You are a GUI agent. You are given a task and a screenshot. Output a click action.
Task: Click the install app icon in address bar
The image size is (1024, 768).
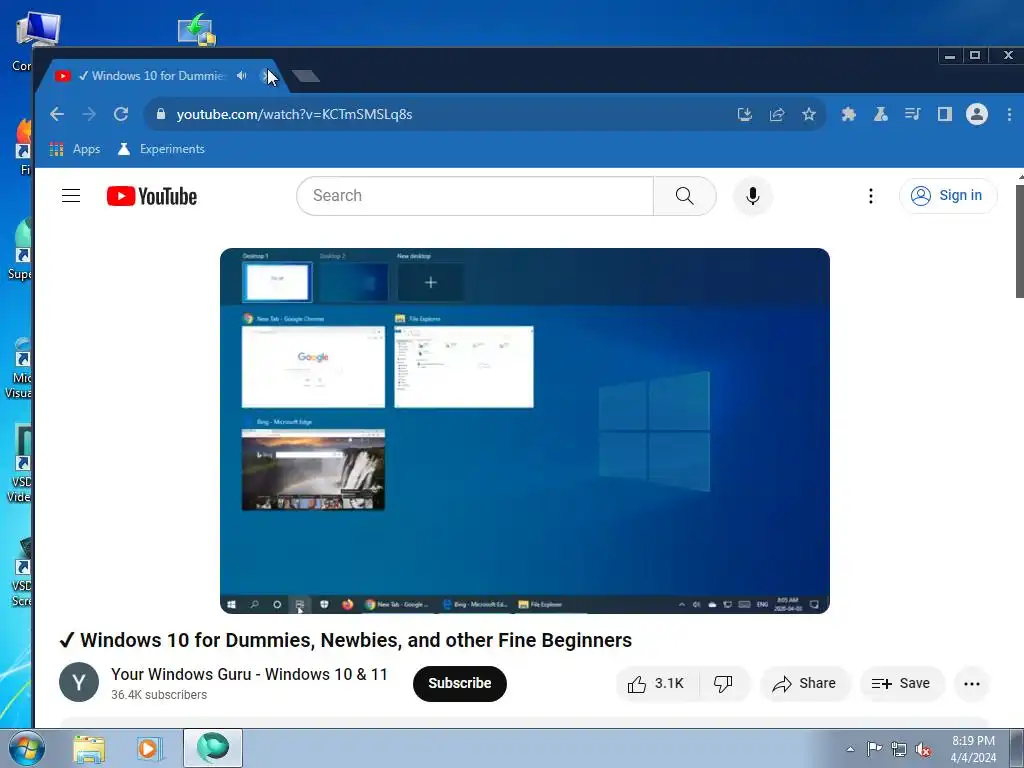744,114
